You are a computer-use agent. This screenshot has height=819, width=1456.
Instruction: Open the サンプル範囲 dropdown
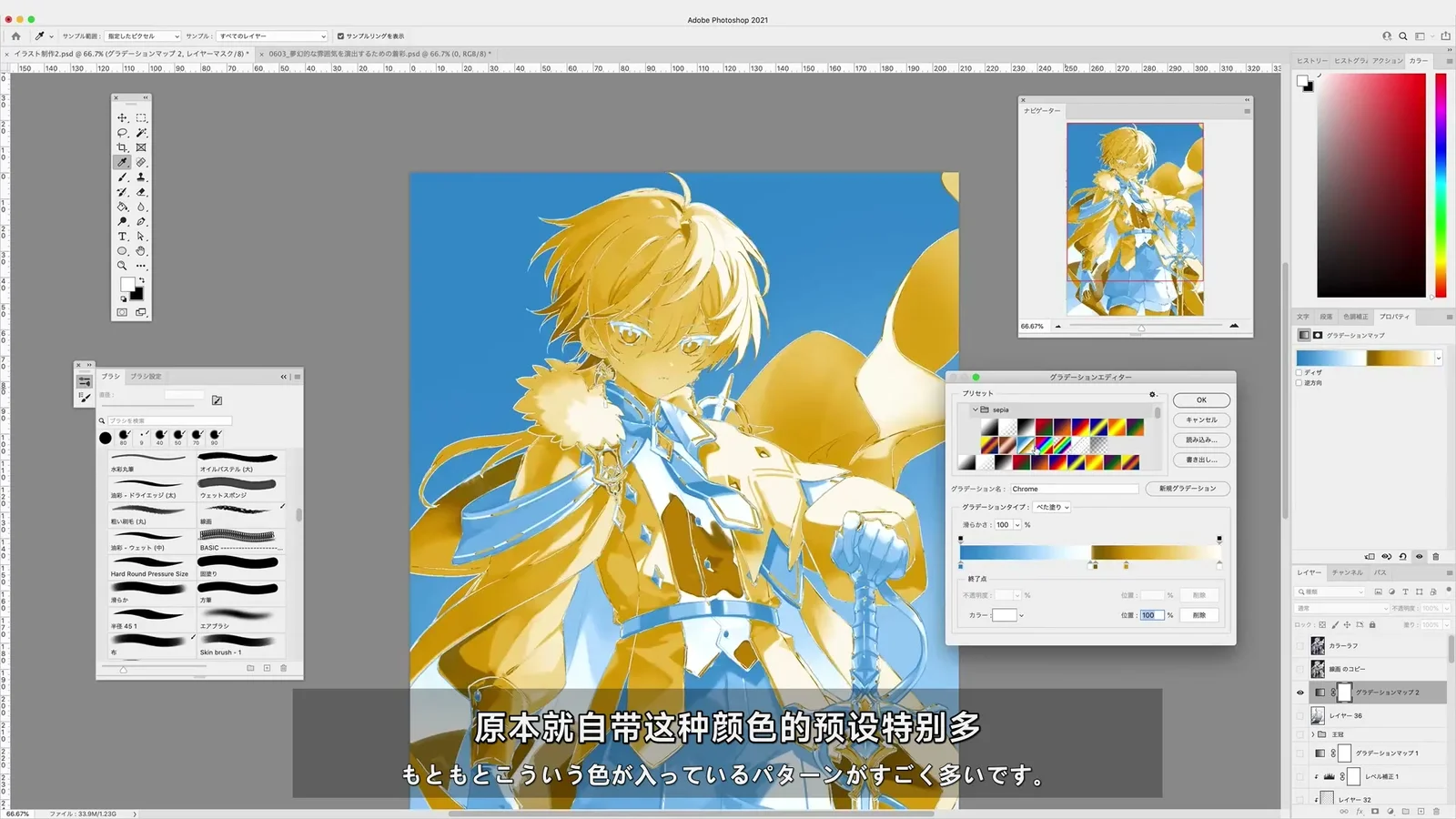pyautogui.click(x=143, y=36)
